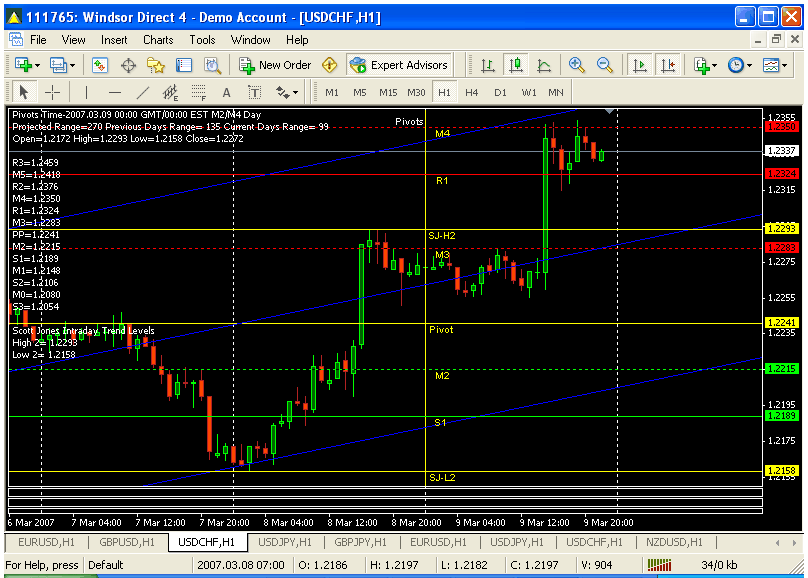Click the Zoom Out magnifier icon
The height and width of the screenshot is (578, 808).
(x=604, y=65)
